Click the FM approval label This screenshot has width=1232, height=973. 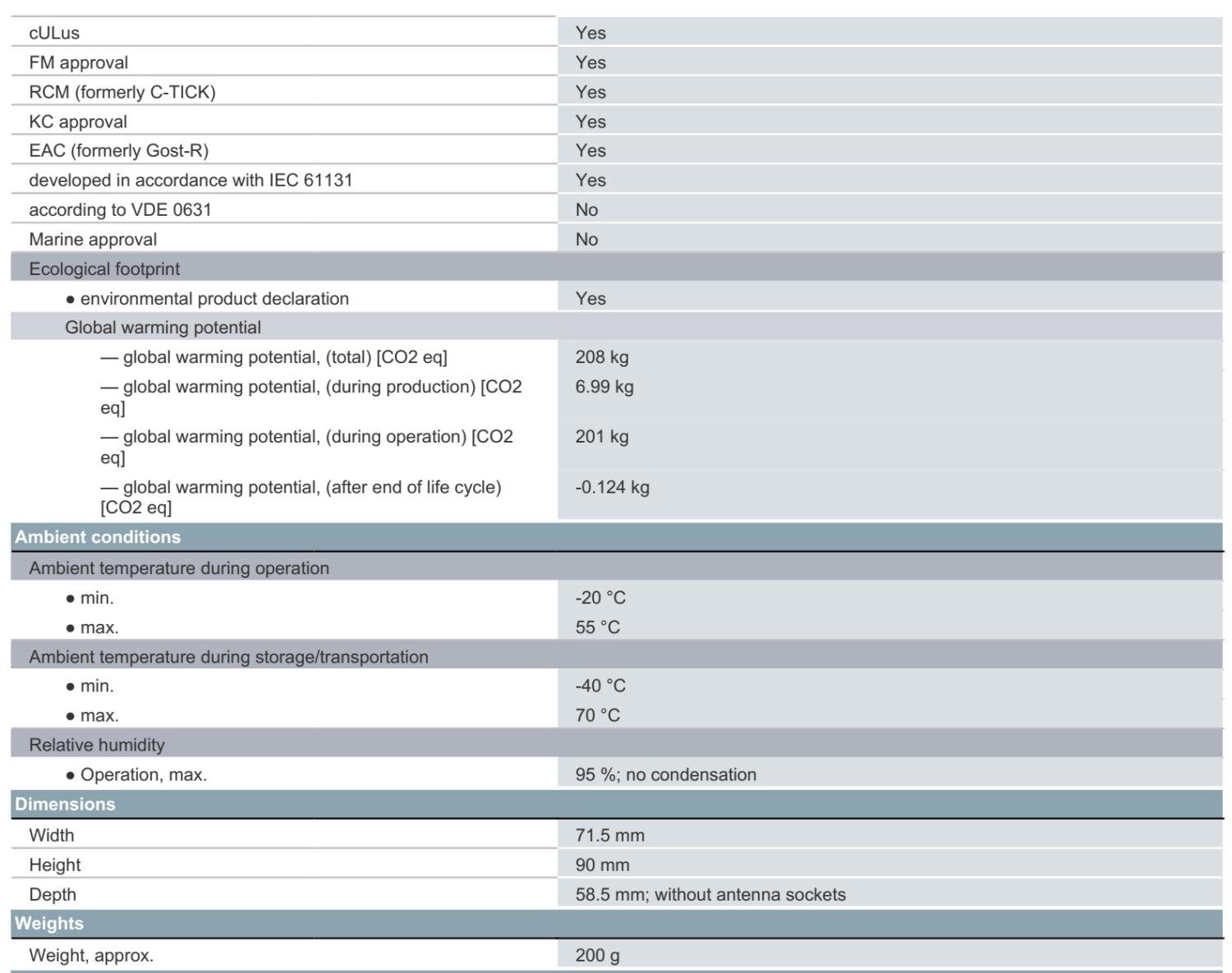tap(79, 62)
